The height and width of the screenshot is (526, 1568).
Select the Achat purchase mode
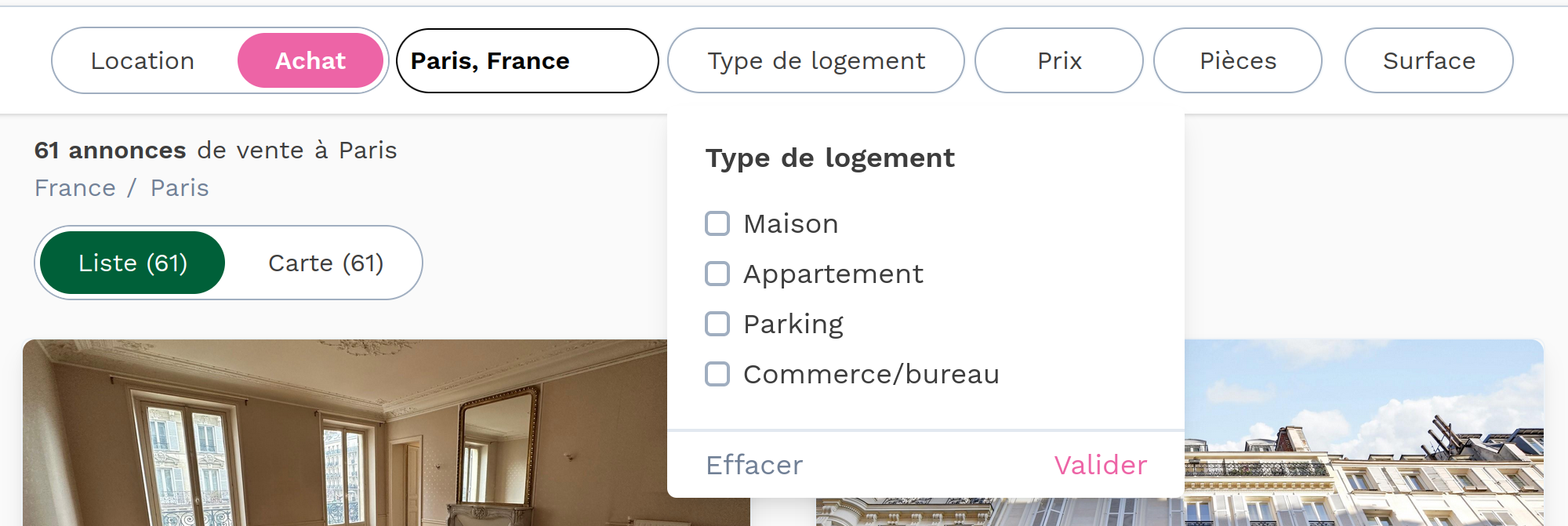[x=310, y=60]
